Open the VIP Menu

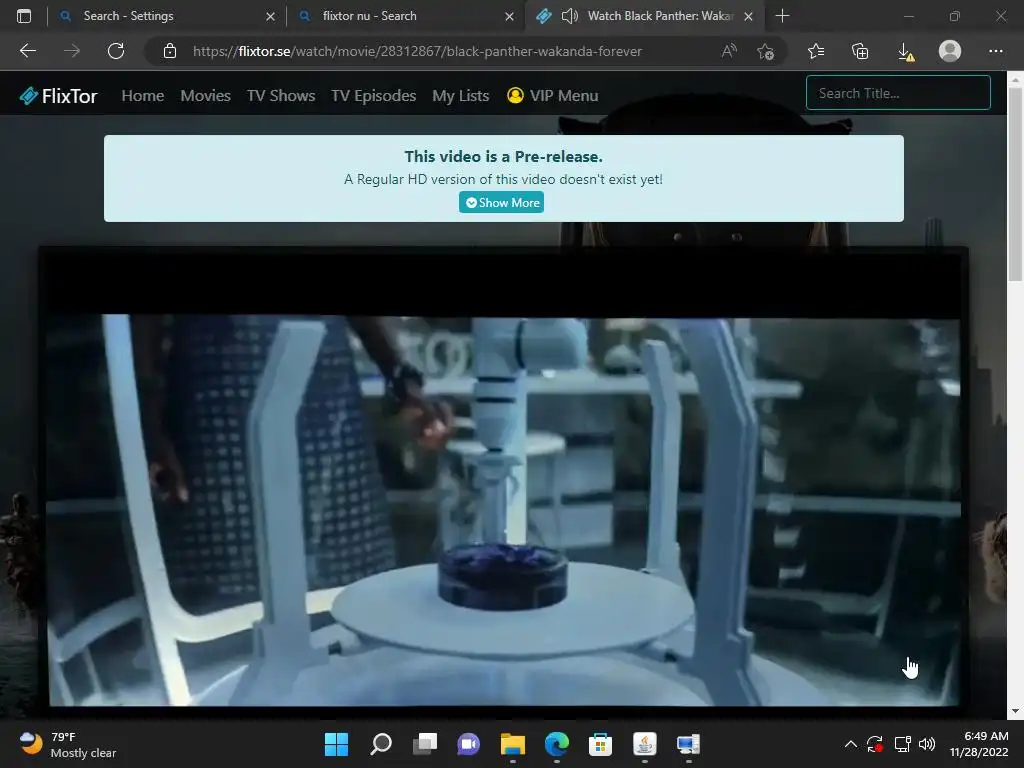tap(552, 95)
